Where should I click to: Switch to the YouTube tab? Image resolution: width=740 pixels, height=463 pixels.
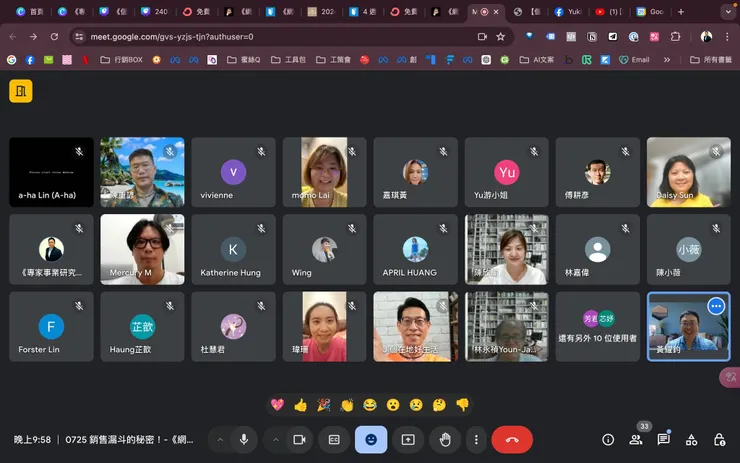tap(610, 12)
